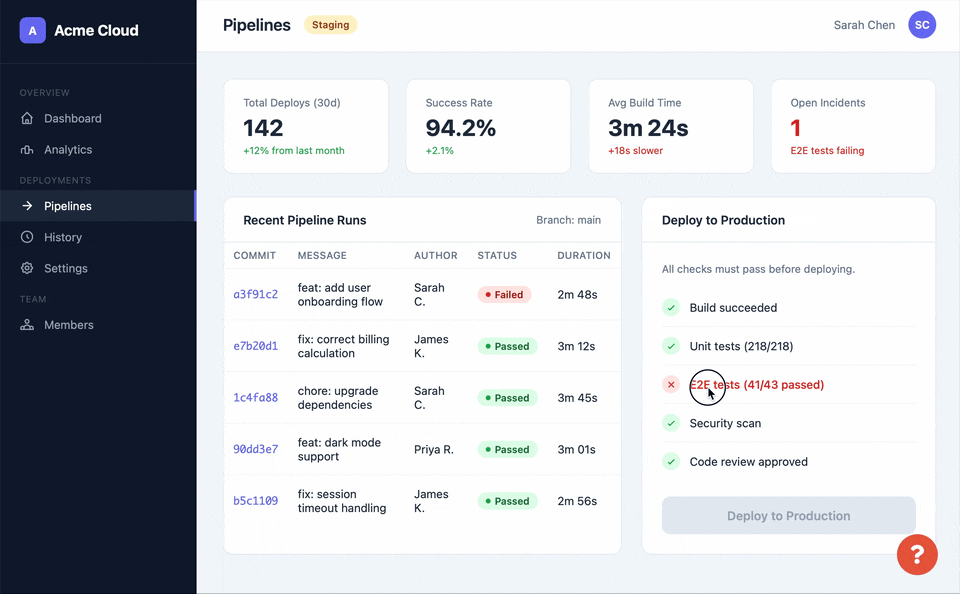The image size is (960, 594).
Task: Click the Failed status badge
Action: point(506,295)
